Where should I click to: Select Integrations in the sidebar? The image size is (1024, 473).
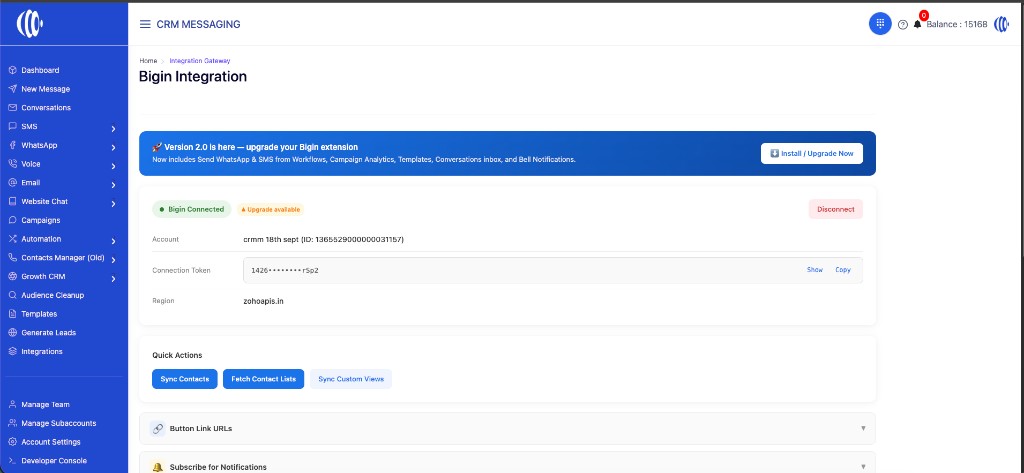(x=42, y=351)
